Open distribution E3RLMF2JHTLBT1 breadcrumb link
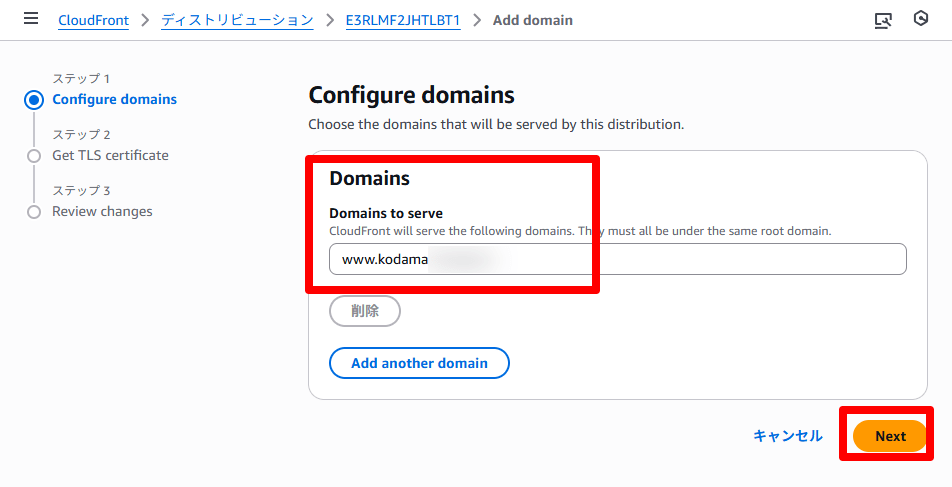952x487 pixels. point(403,20)
